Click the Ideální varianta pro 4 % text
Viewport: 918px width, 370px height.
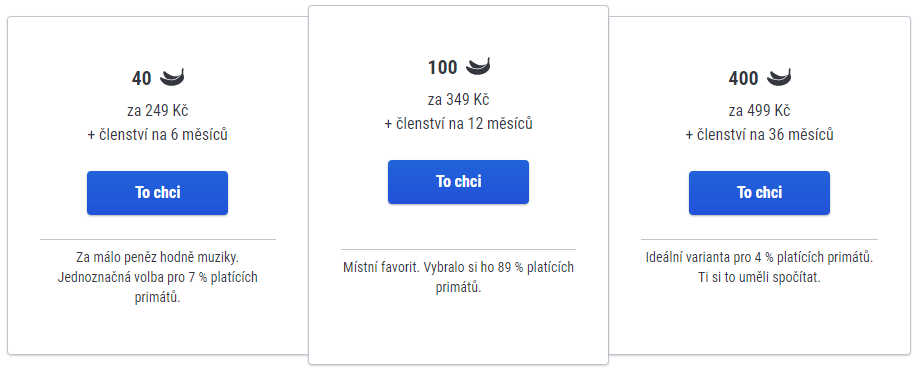tap(759, 257)
